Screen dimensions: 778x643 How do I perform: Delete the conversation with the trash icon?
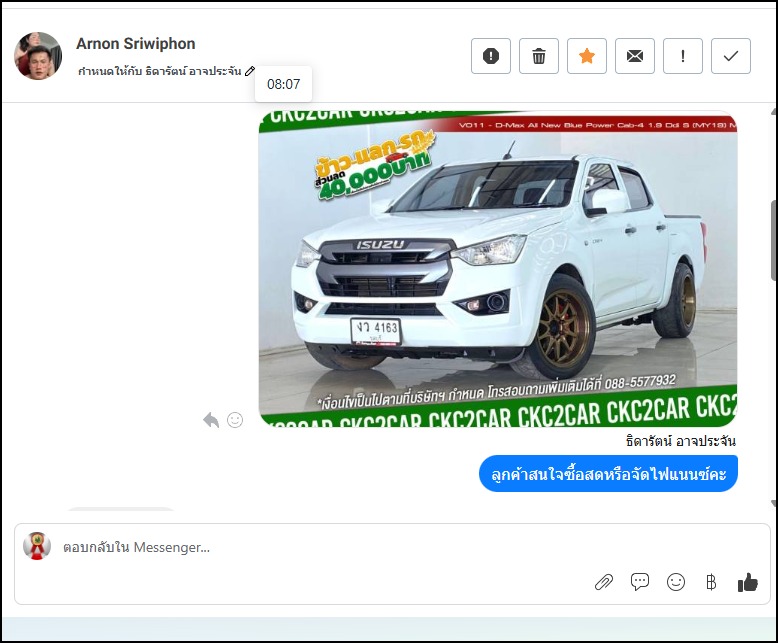(539, 56)
